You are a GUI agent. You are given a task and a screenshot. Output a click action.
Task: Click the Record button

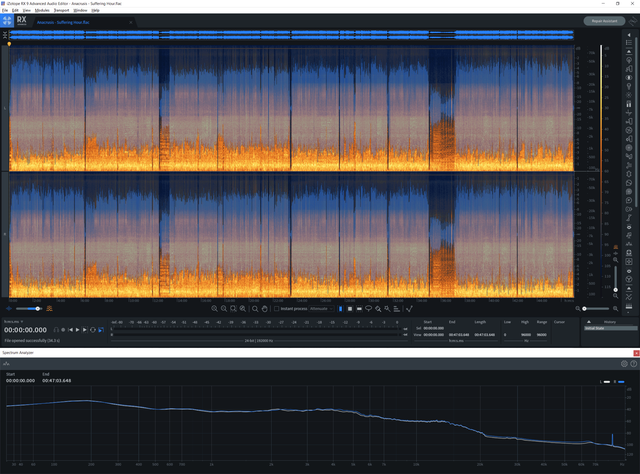pyautogui.click(x=63, y=330)
